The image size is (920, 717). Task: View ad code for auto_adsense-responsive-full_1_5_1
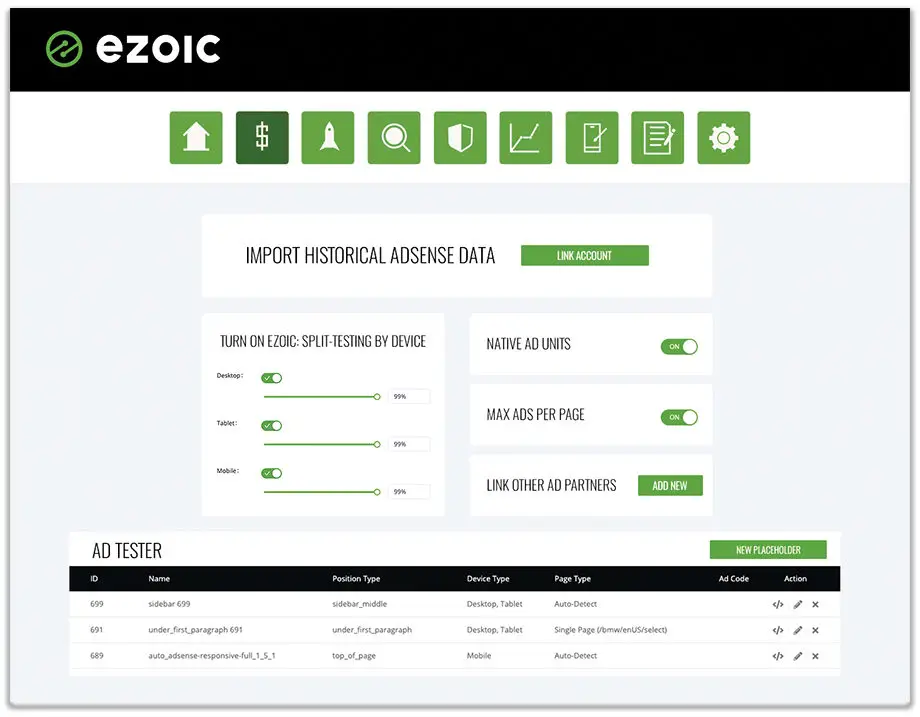click(778, 656)
